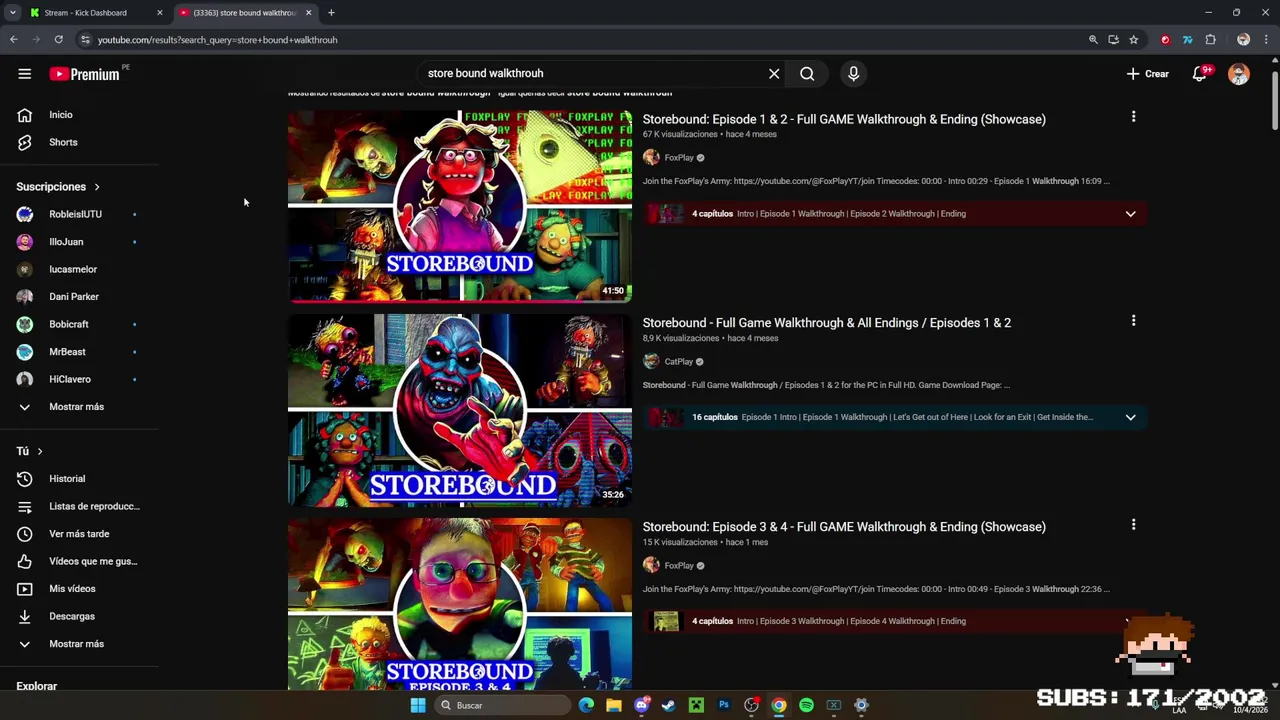Open the red circular extension icon

(x=1165, y=40)
